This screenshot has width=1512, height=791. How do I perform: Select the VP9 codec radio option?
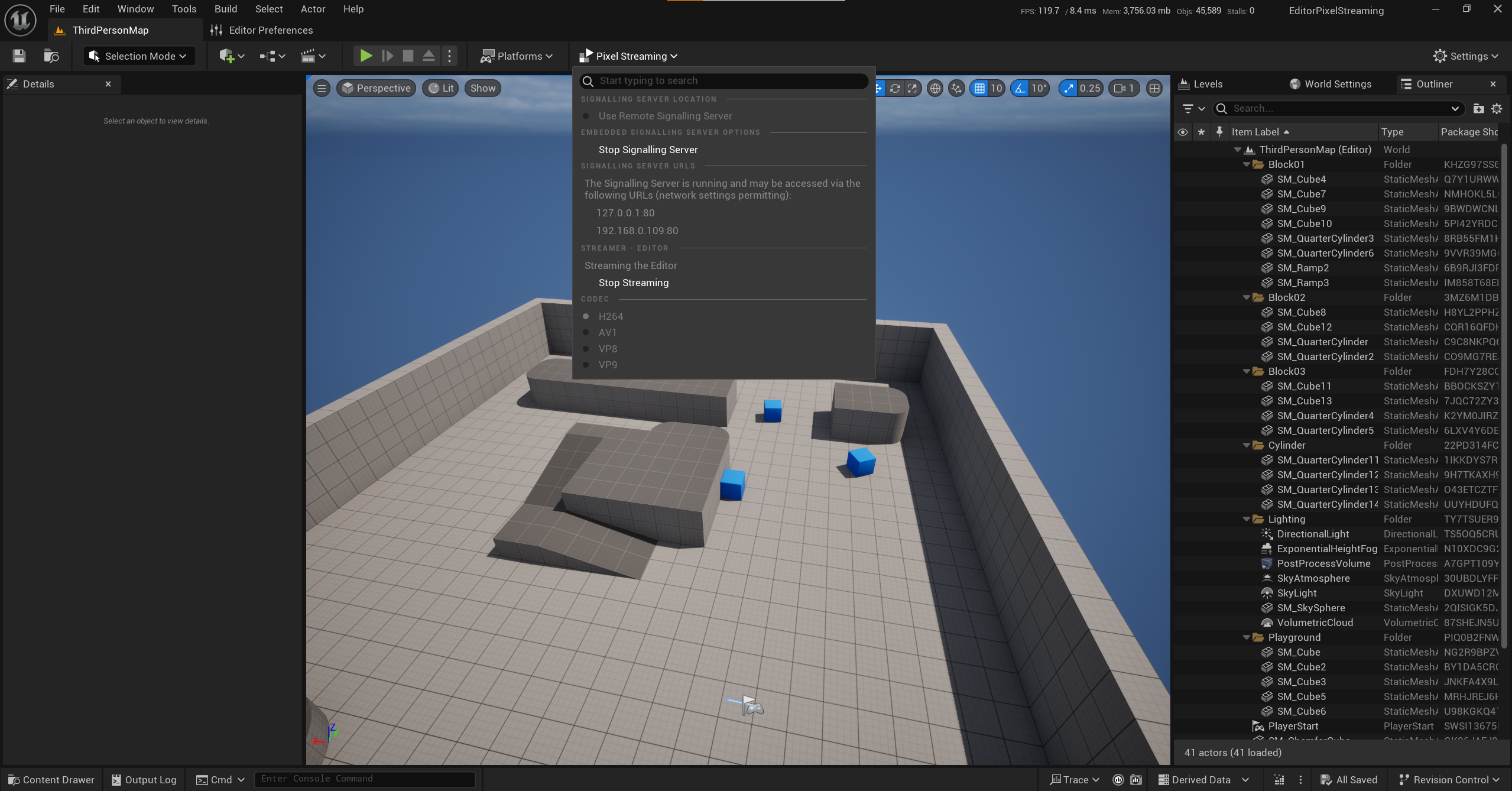pos(608,365)
